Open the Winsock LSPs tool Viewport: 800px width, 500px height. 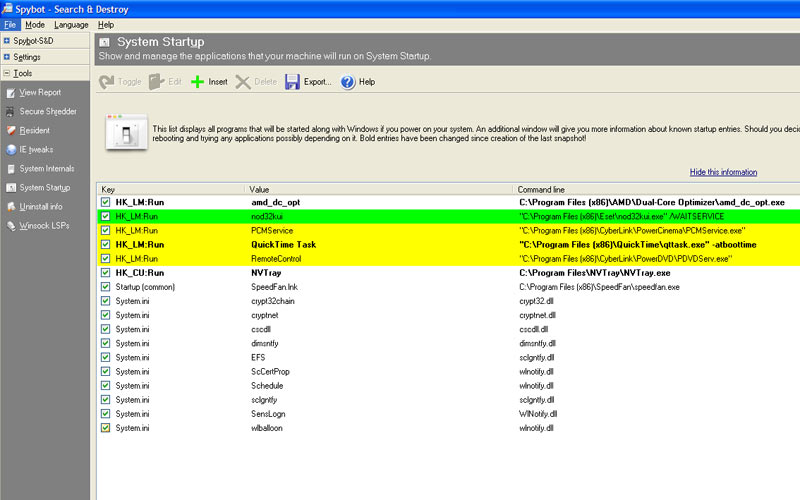46,226
